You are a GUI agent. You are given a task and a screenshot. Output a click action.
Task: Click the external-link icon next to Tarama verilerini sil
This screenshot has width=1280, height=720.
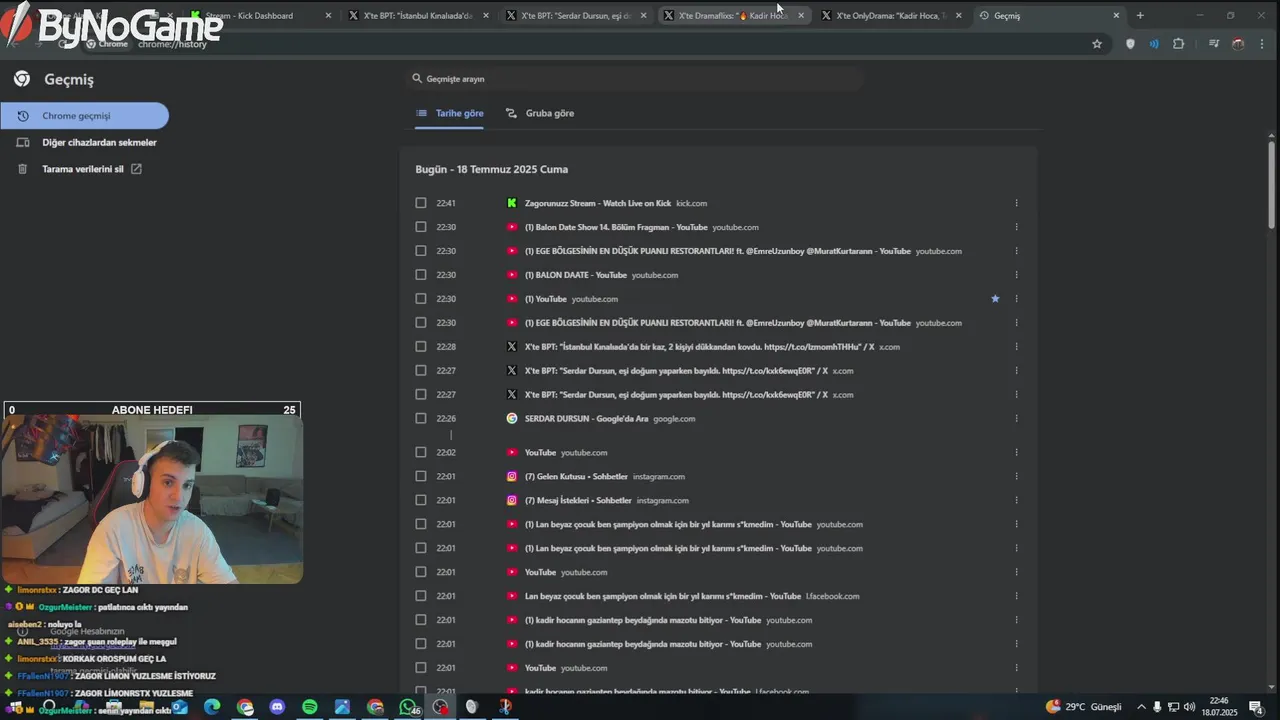[x=136, y=169]
